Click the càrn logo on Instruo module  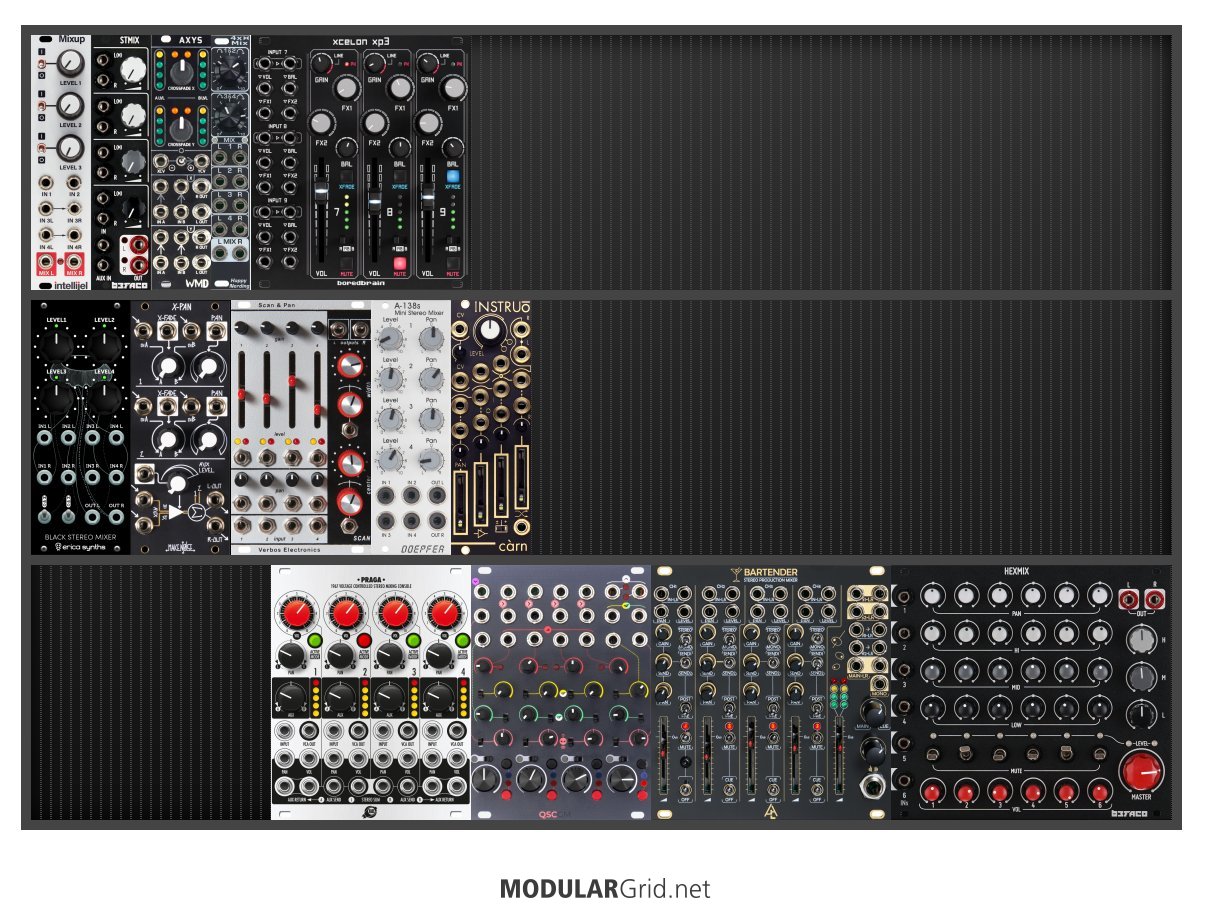coord(515,546)
